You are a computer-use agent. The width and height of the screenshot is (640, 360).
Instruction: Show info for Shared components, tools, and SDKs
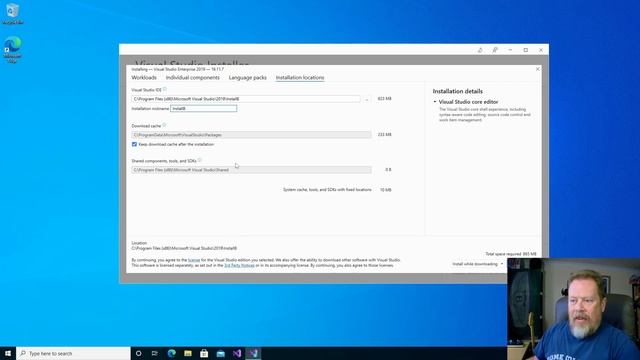(200, 160)
